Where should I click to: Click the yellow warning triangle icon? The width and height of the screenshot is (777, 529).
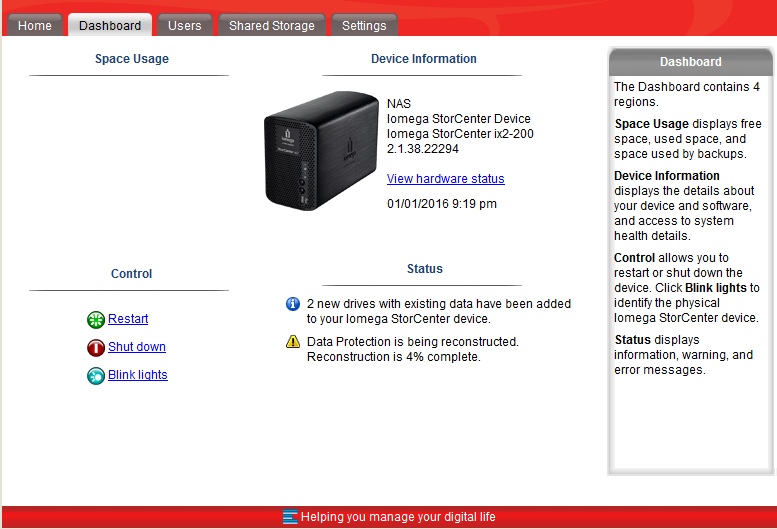(x=293, y=342)
